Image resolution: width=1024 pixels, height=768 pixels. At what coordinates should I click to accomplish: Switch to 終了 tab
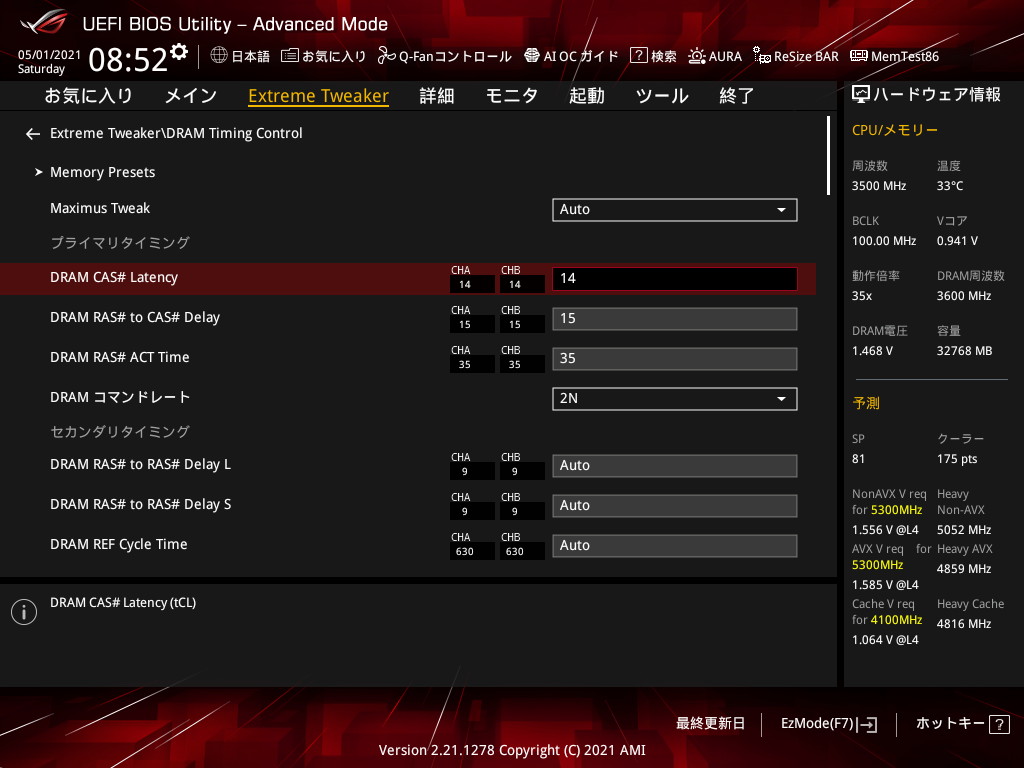[x=737, y=96]
